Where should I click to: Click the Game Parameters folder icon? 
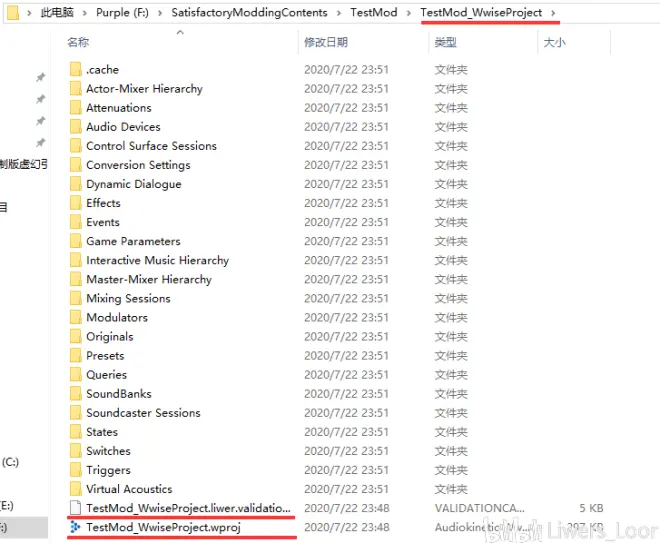click(76, 241)
